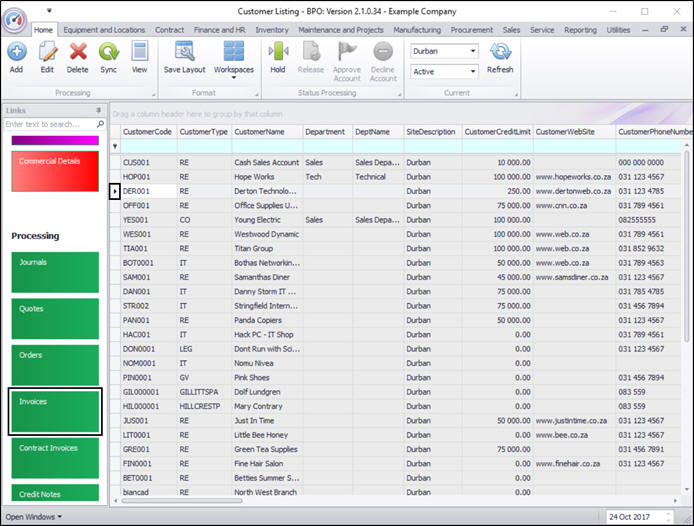Screen dimensions: 694x526
Task: Click the Hold status icon
Action: (x=277, y=51)
